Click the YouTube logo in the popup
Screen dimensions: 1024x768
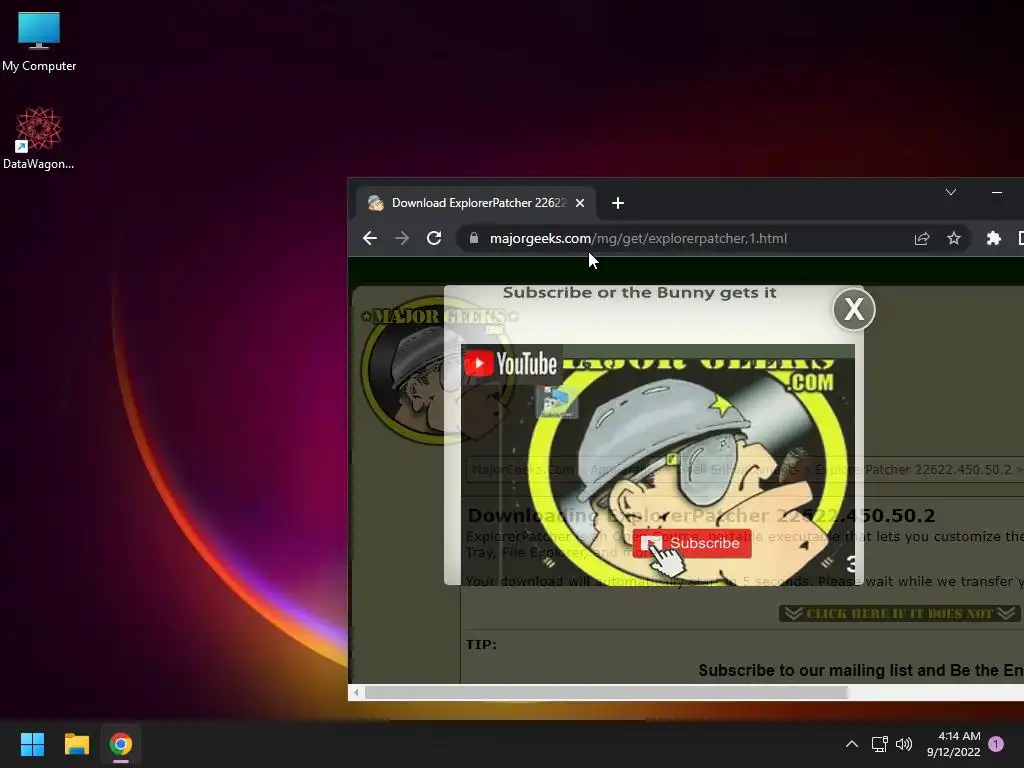(510, 364)
